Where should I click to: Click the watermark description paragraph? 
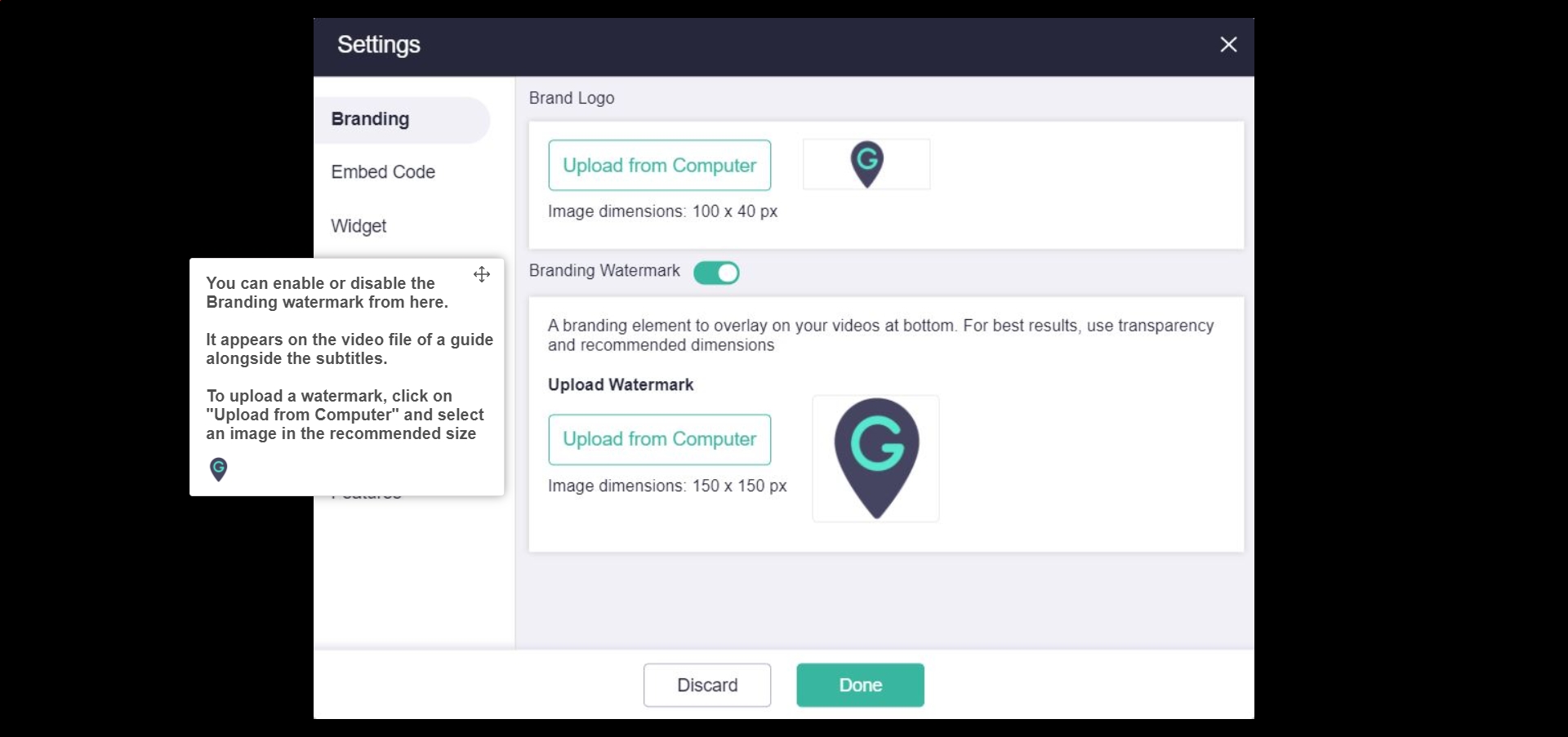[880, 335]
